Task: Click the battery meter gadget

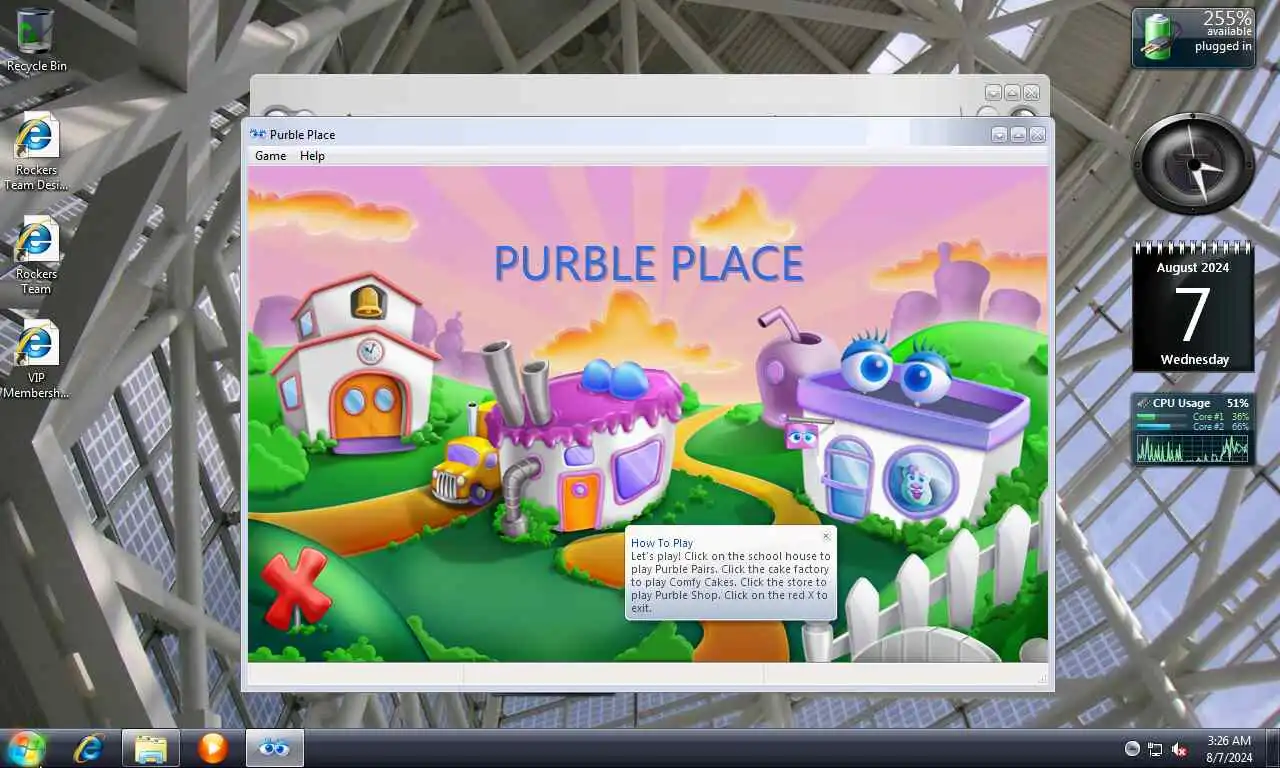Action: tap(1193, 38)
